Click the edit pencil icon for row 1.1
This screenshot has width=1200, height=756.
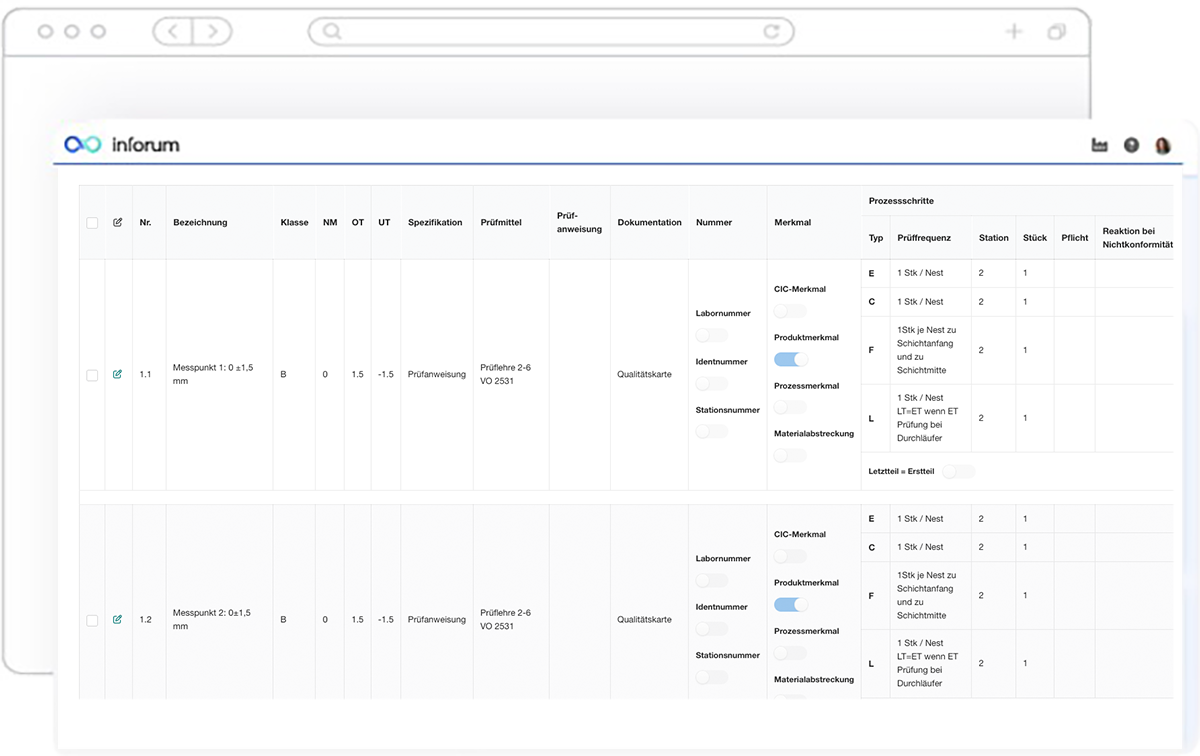coord(118,374)
